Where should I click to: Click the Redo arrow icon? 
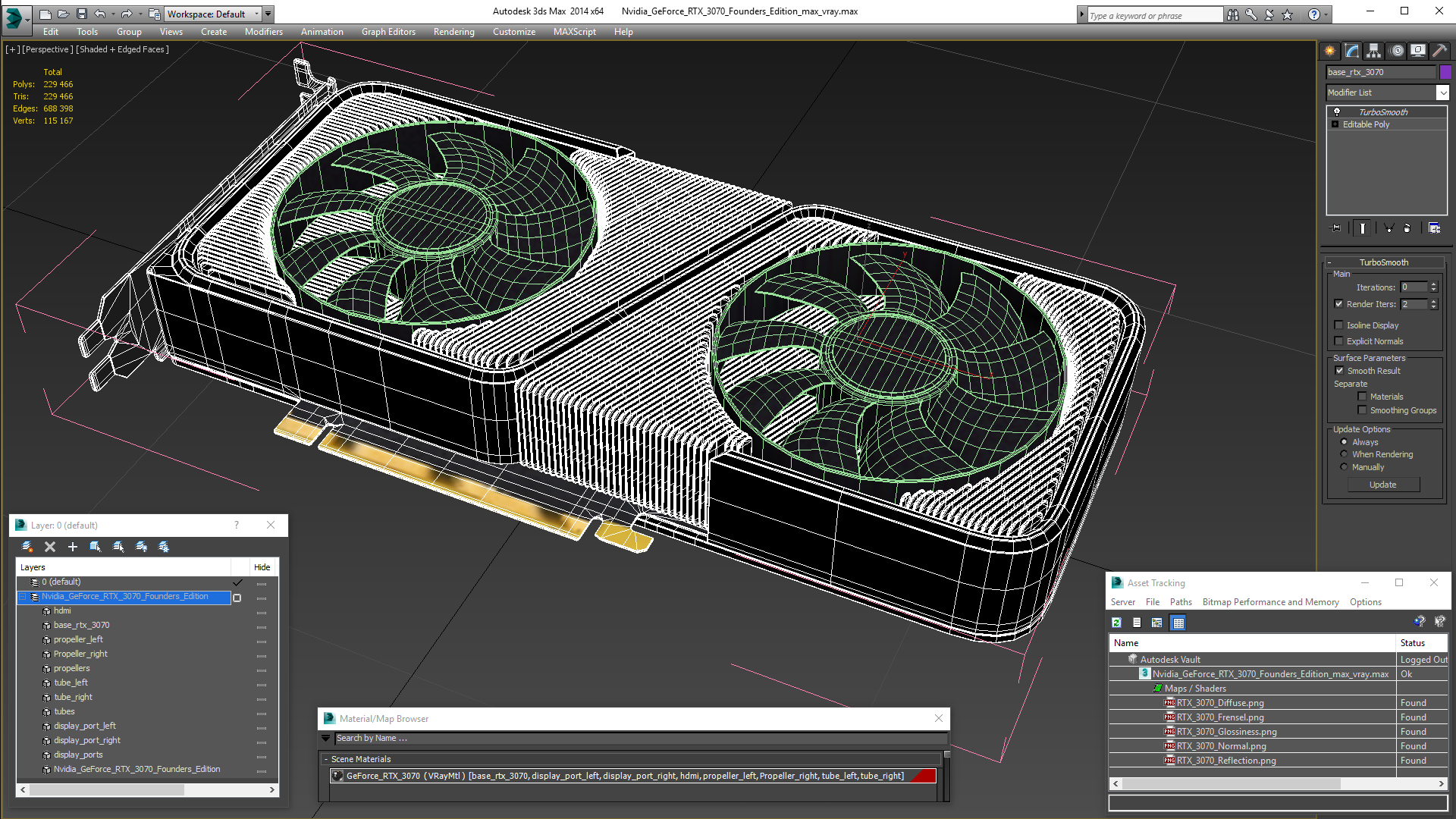click(127, 14)
